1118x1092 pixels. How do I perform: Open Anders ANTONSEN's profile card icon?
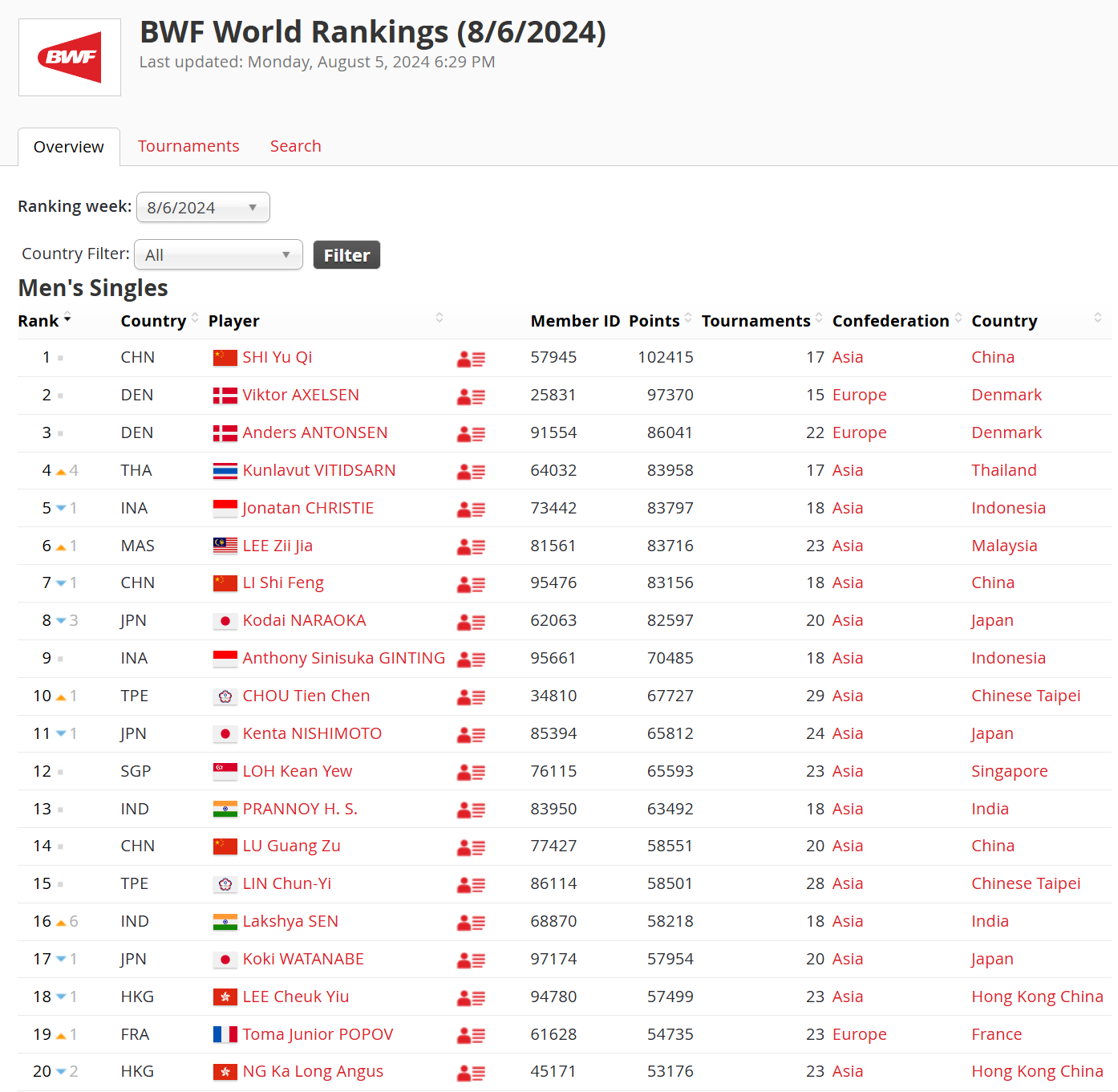(471, 434)
